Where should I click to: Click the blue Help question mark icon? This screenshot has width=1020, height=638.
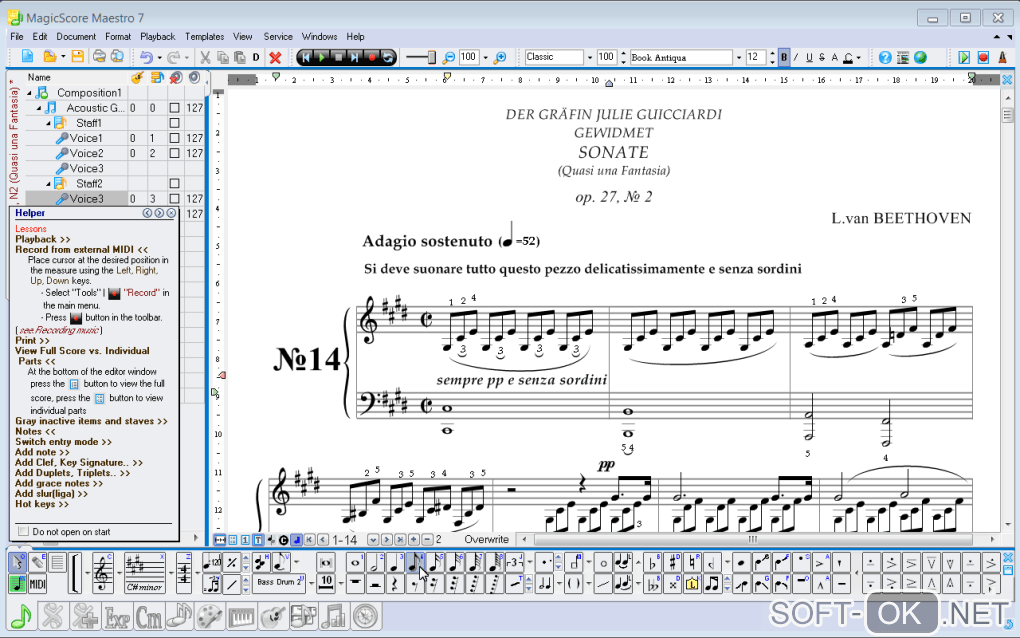[x=885, y=57]
